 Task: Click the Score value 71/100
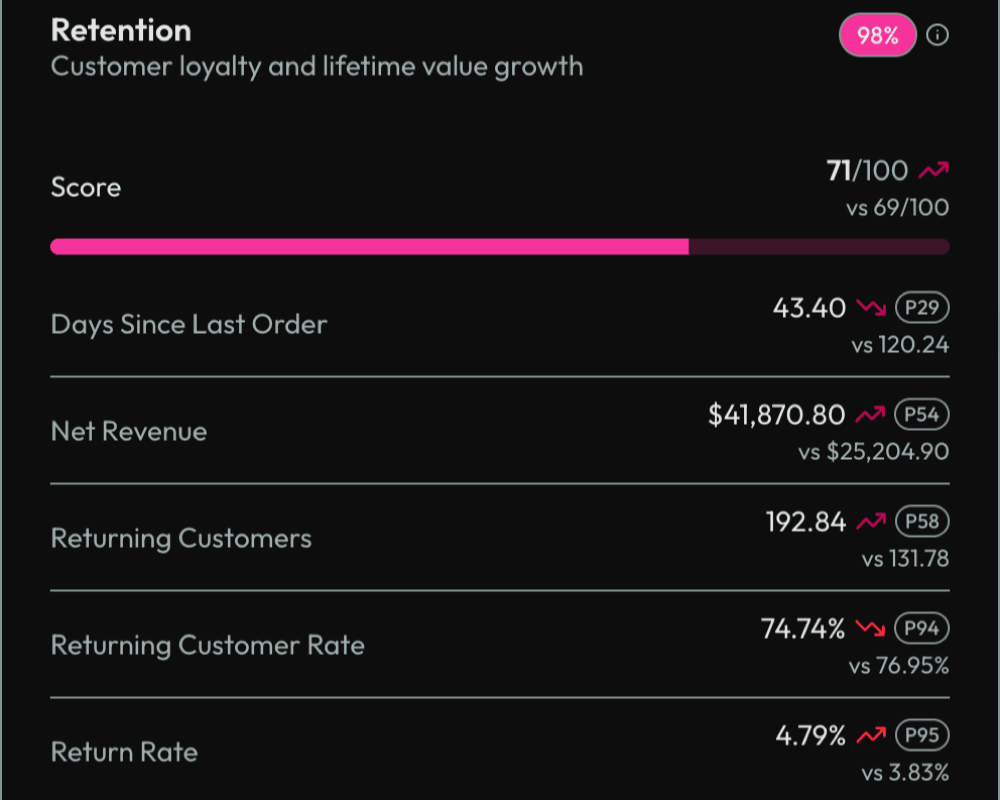point(866,170)
